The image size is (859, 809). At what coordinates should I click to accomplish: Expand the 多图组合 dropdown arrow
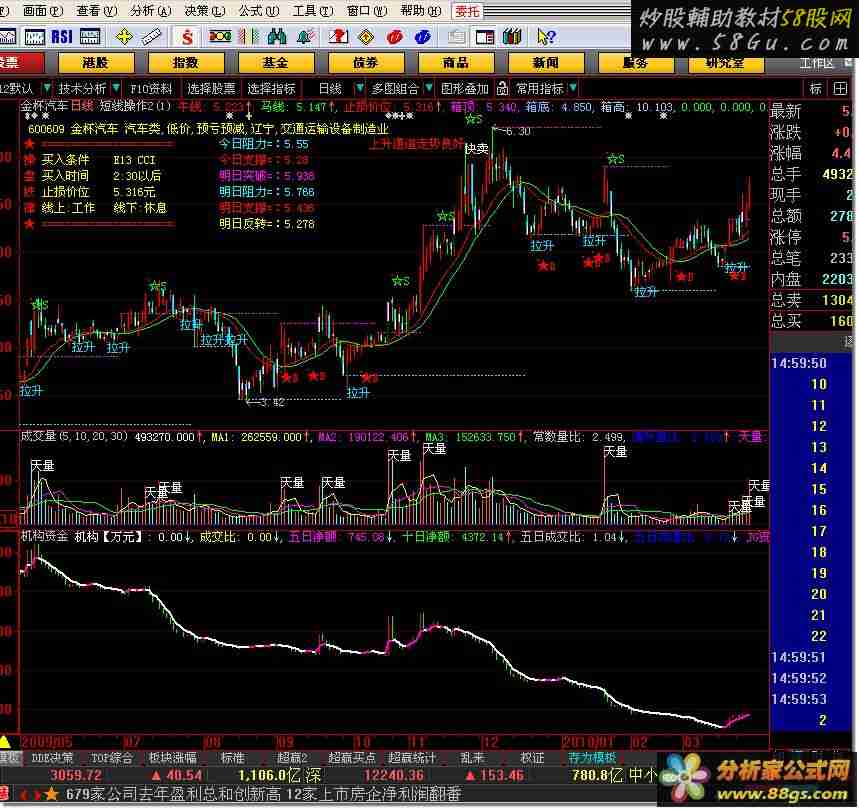[428, 88]
